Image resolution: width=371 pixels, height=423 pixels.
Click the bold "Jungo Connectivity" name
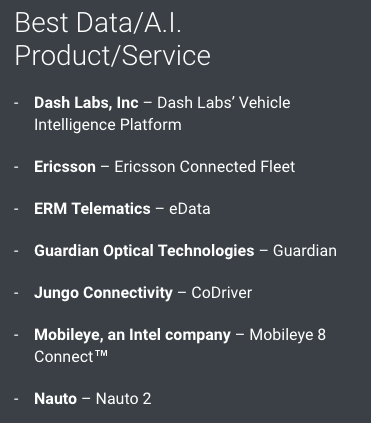click(x=103, y=293)
